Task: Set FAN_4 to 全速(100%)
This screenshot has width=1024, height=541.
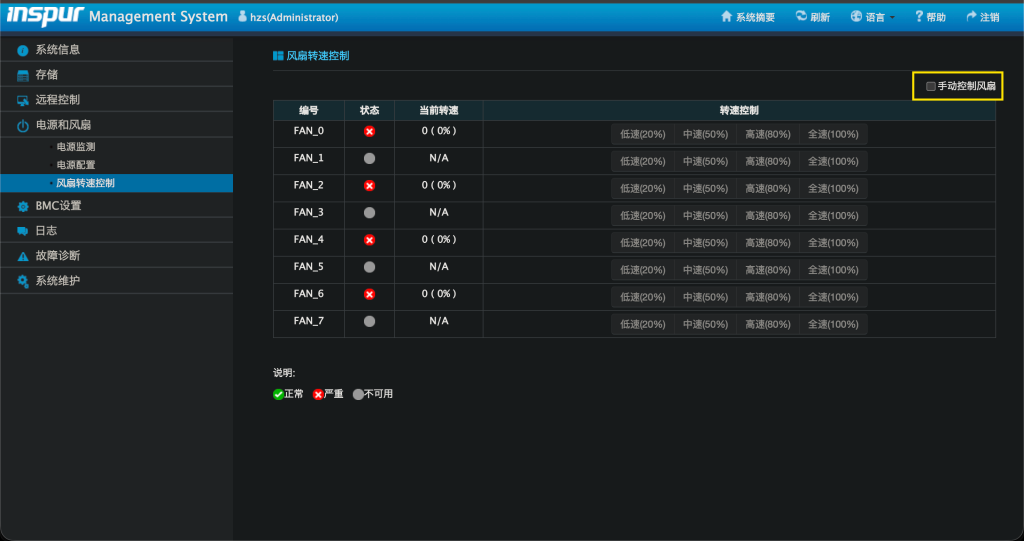Action: (x=833, y=242)
